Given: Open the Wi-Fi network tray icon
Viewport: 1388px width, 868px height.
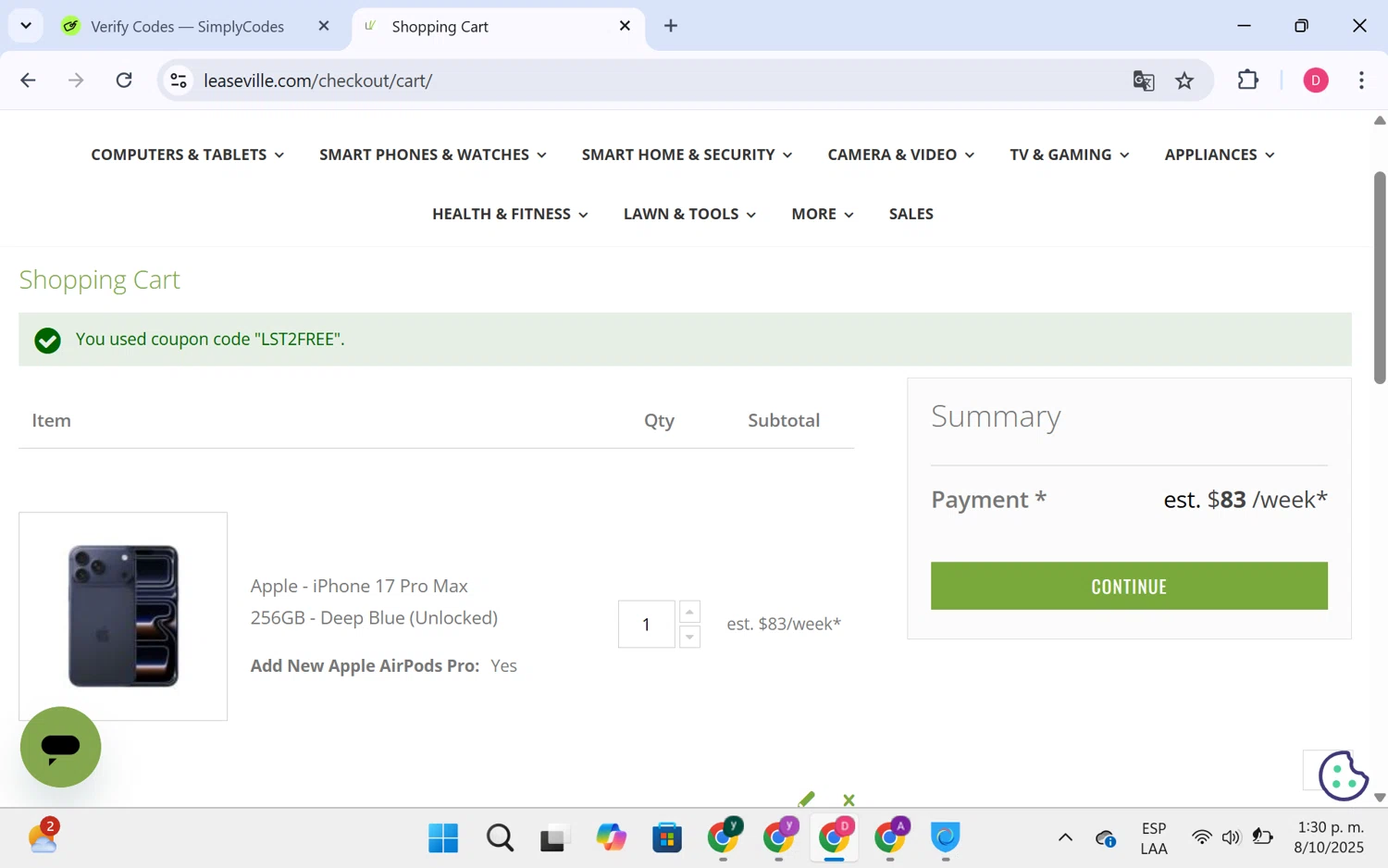Looking at the screenshot, I should 1201,838.
